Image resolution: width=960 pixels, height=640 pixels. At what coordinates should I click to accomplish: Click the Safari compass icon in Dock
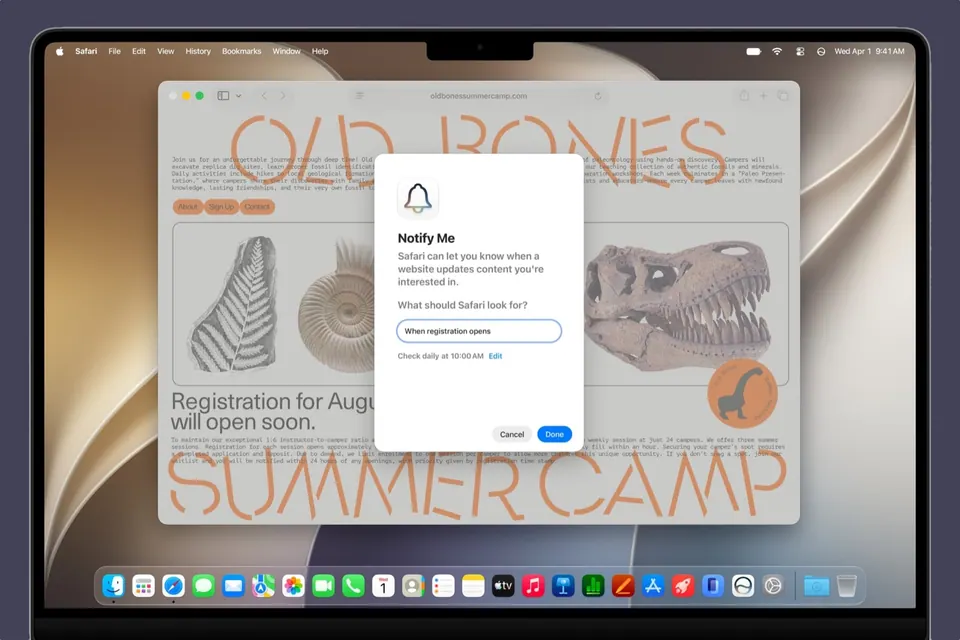pyautogui.click(x=173, y=586)
